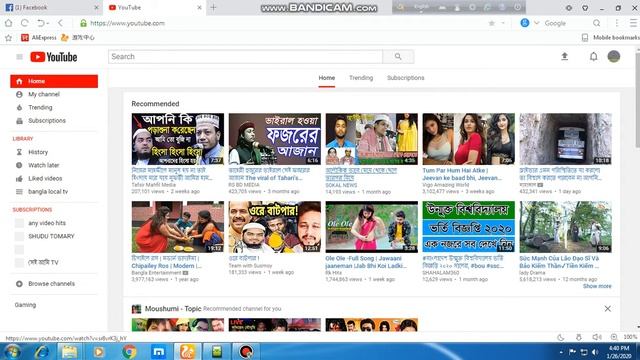Open a new browser tab
Screen dimensions: 640x360
tap(213, 7)
